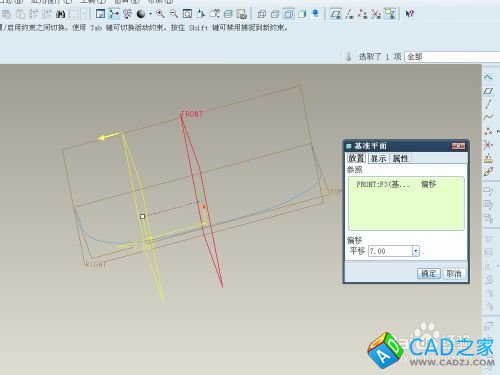Toggle datum axis display on or off
Image resolution: width=500 pixels, height=375 pixels.
click(349, 14)
